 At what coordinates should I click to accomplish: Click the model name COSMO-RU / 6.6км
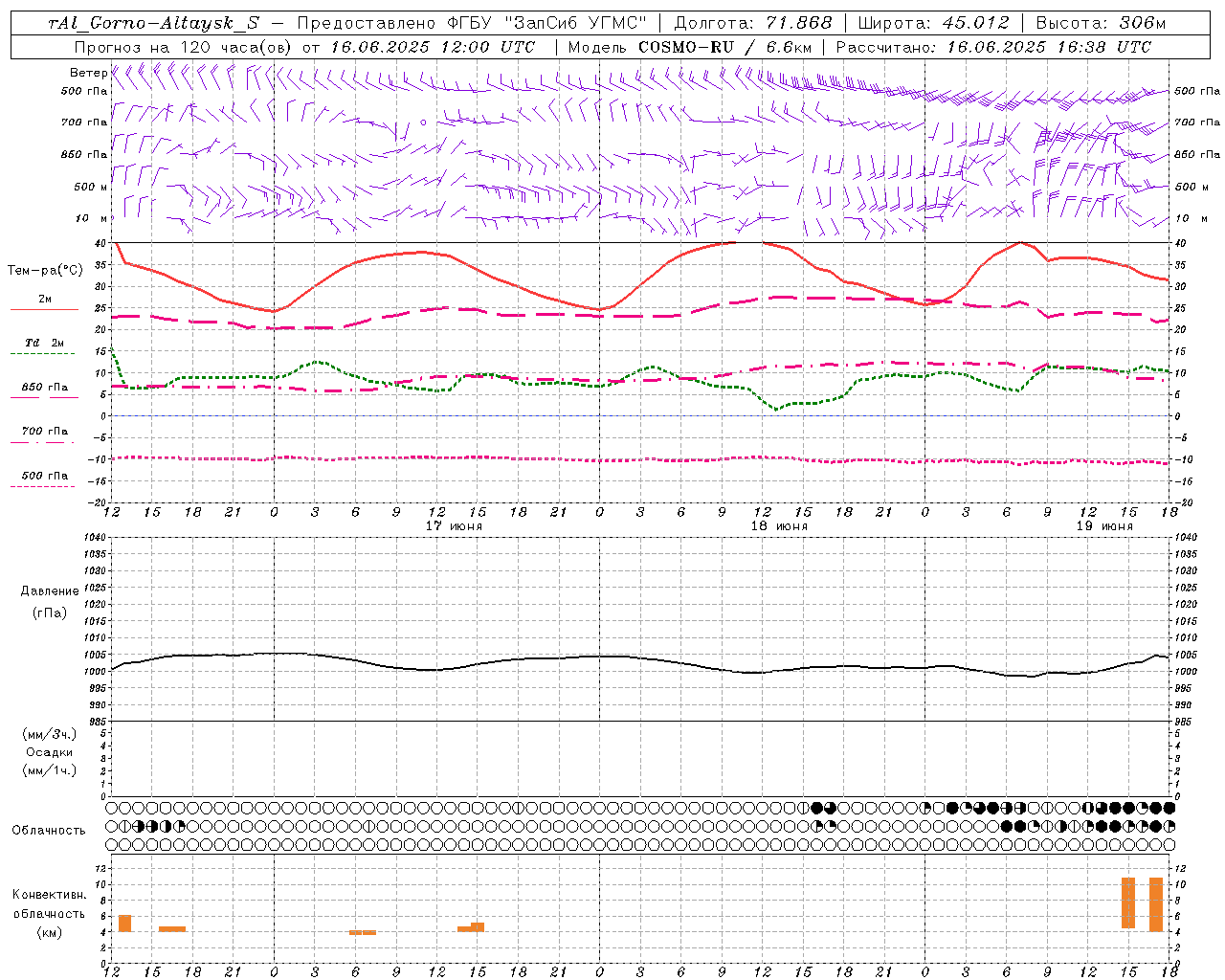724,47
